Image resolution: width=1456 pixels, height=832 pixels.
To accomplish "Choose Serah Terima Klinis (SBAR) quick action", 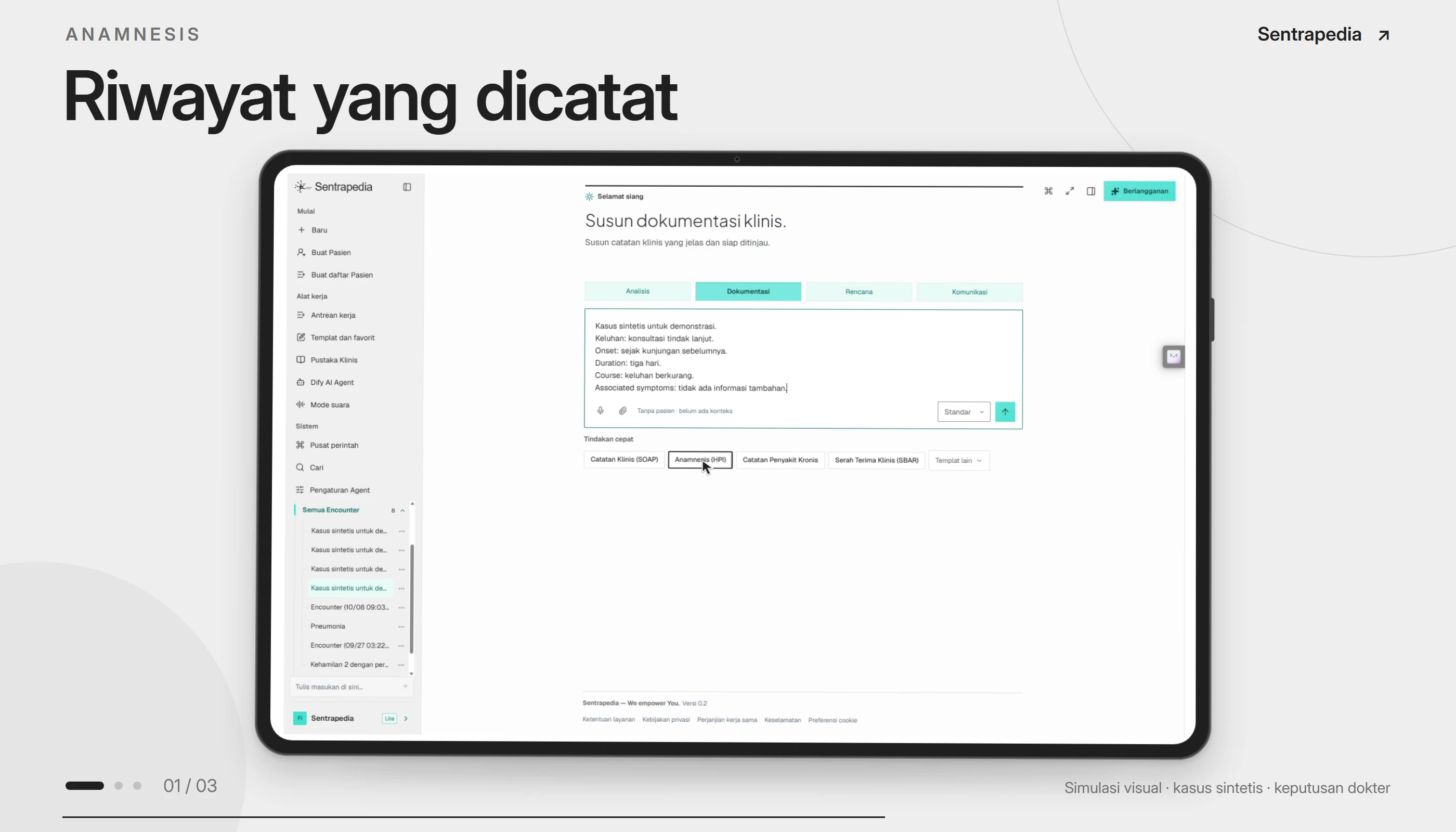I will 877,460.
